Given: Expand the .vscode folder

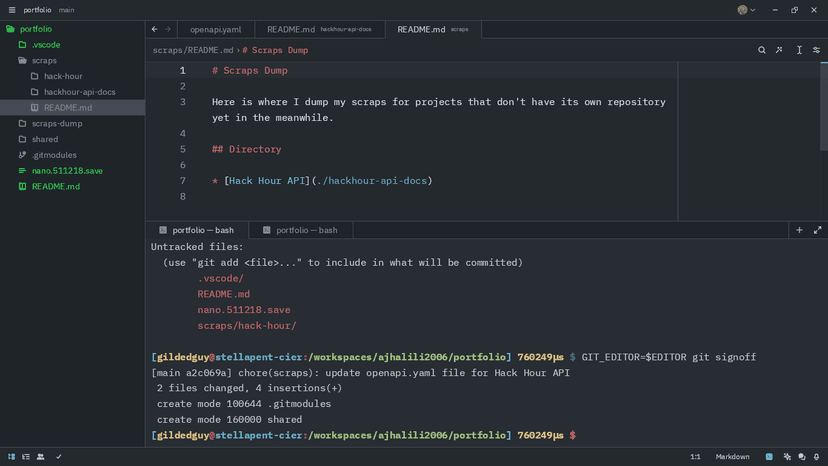Looking at the screenshot, I should 45,45.
